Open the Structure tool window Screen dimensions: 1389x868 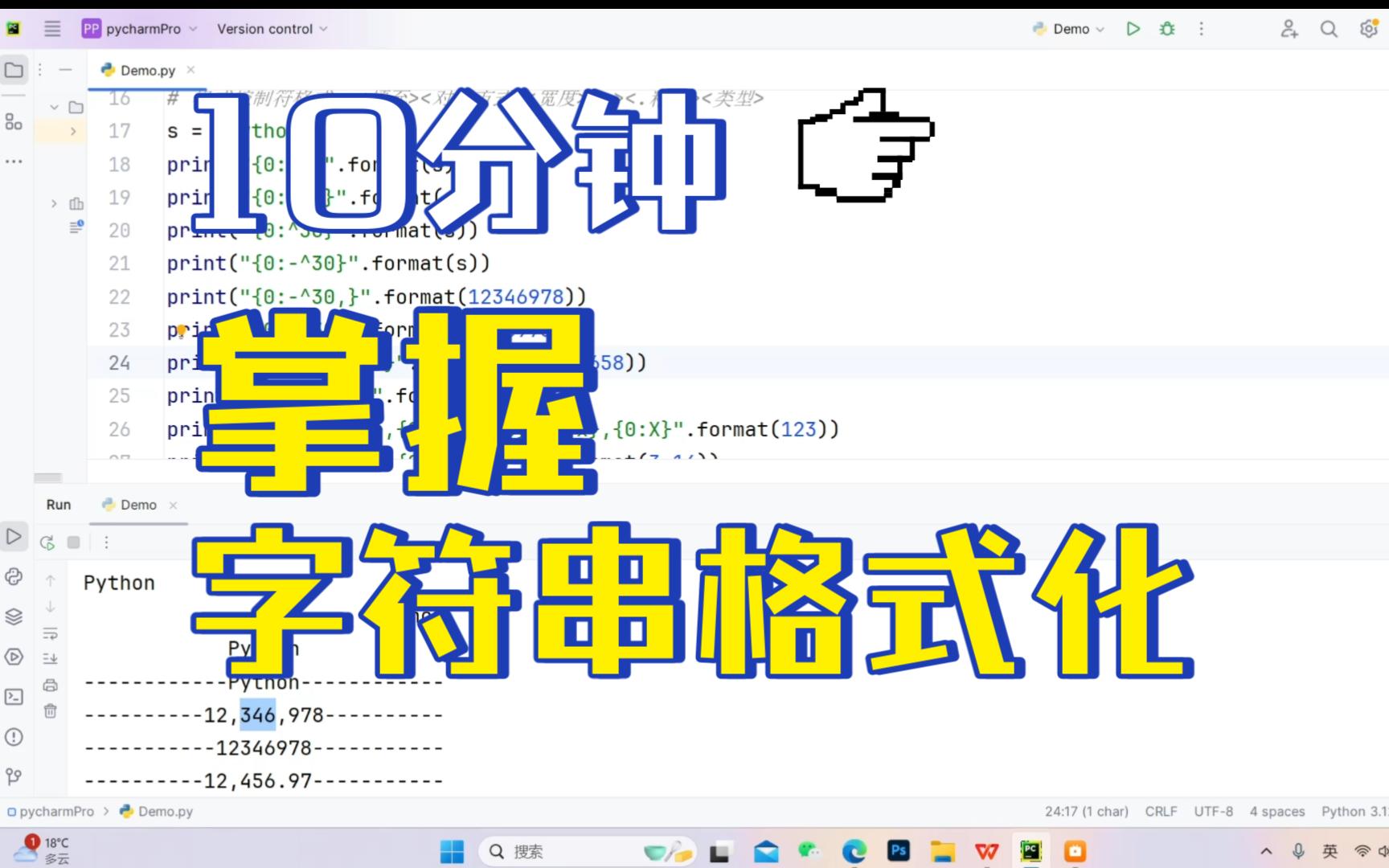tap(14, 121)
